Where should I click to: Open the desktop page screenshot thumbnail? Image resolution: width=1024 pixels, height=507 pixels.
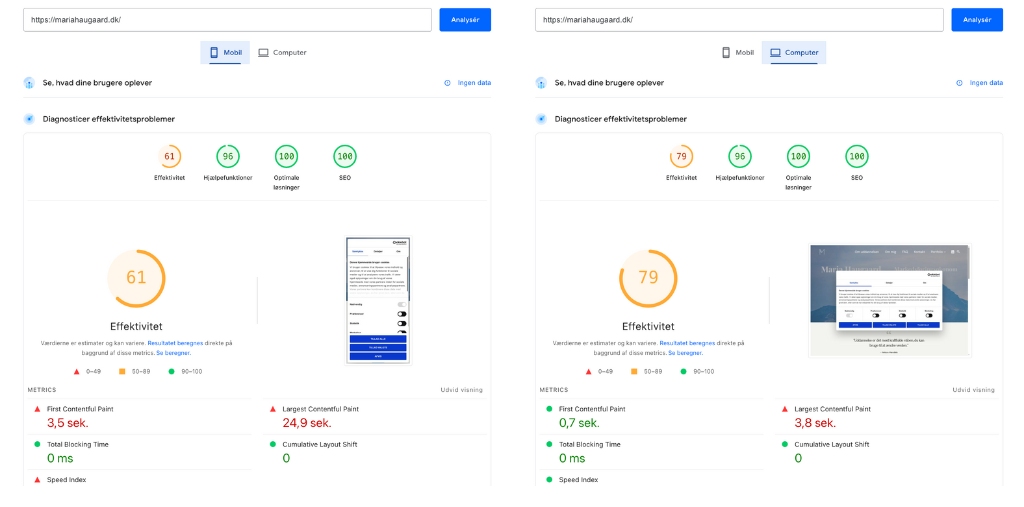coord(889,301)
